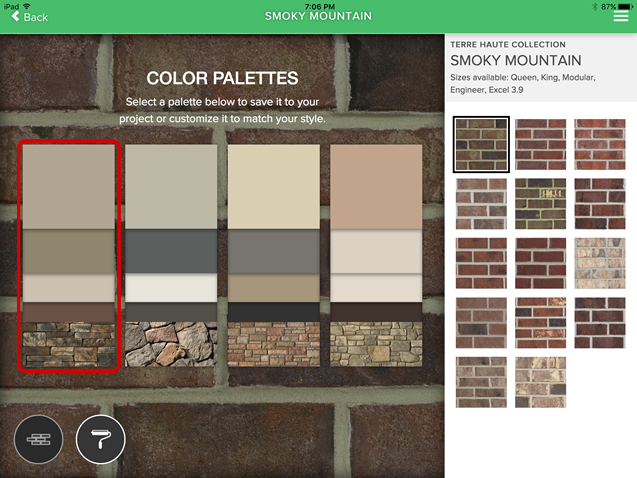Select the fourth palette's peach top swatch
Viewport: 637px width, 478px height.
376,187
